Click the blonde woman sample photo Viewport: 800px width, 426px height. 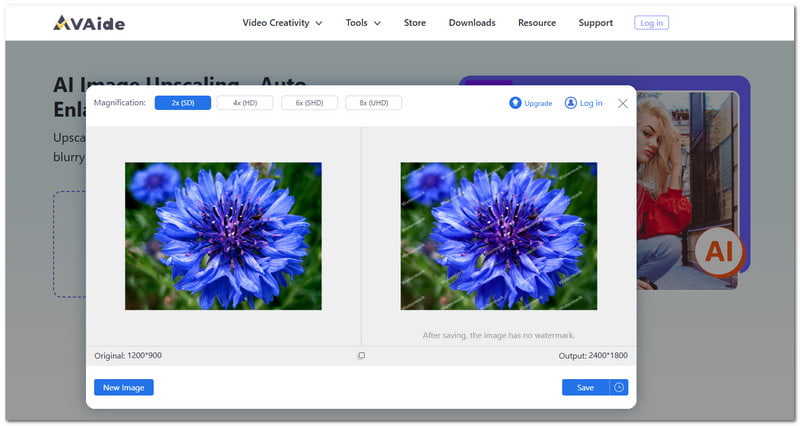click(x=687, y=190)
